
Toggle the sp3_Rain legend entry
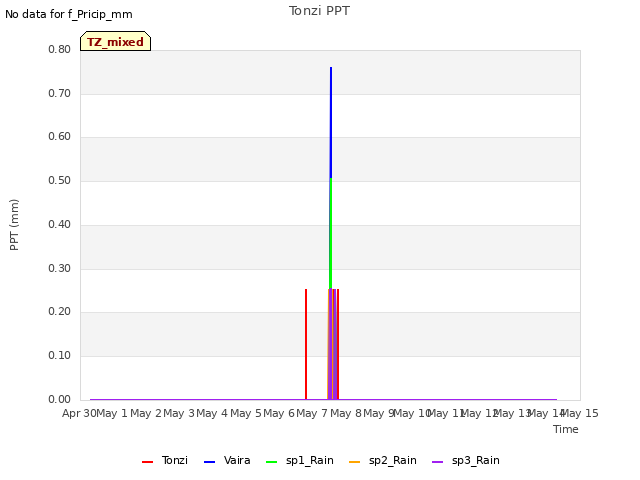coord(466,460)
